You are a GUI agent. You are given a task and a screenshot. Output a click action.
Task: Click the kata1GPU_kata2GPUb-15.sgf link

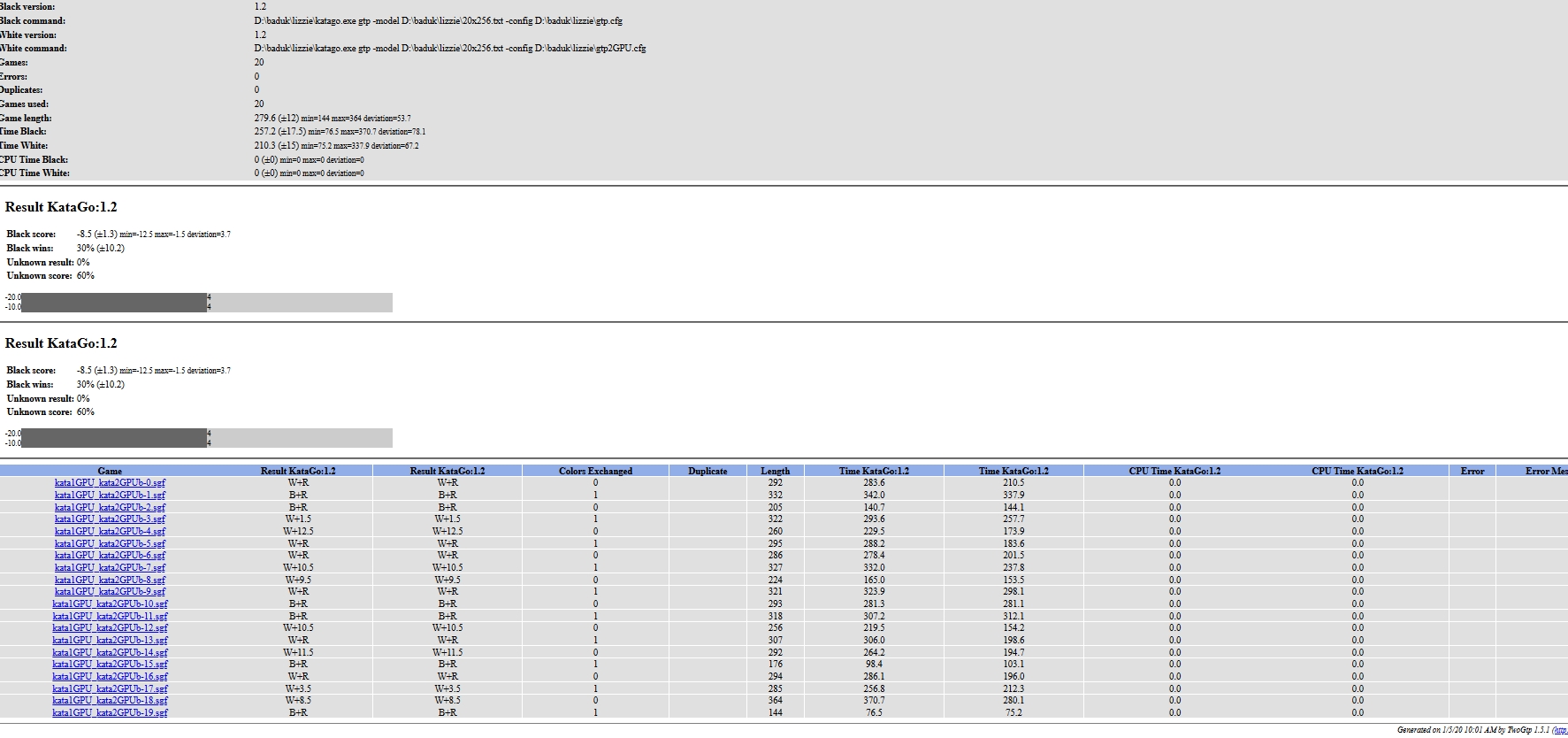[x=110, y=665]
